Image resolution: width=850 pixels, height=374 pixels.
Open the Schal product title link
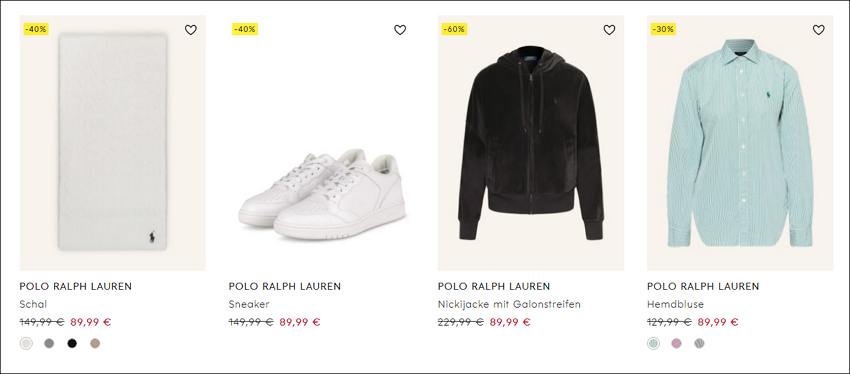pos(33,304)
